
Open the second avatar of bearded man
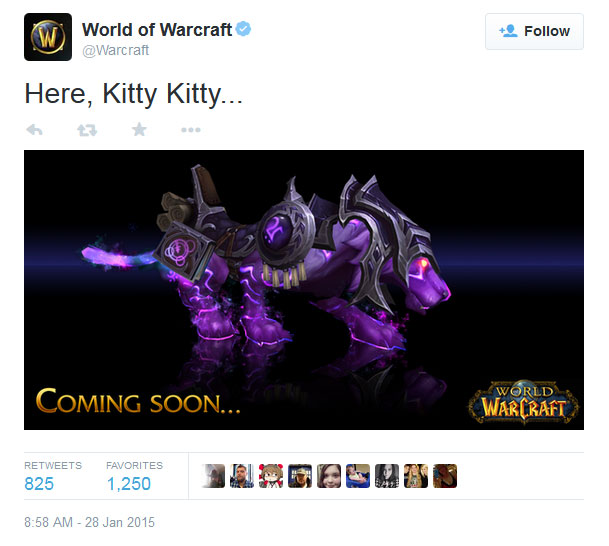pyautogui.click(x=242, y=476)
